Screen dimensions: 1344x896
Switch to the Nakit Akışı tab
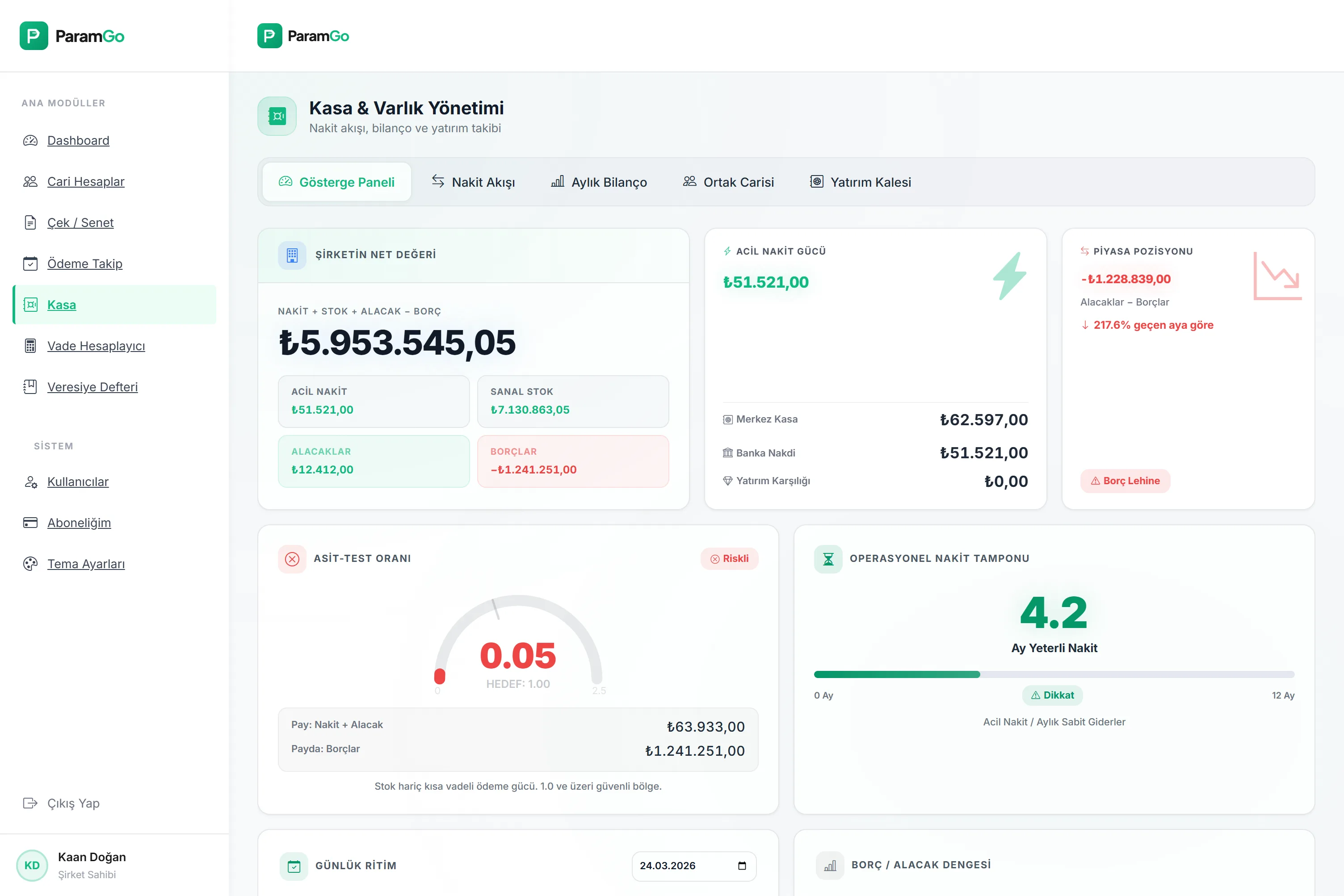click(x=473, y=182)
